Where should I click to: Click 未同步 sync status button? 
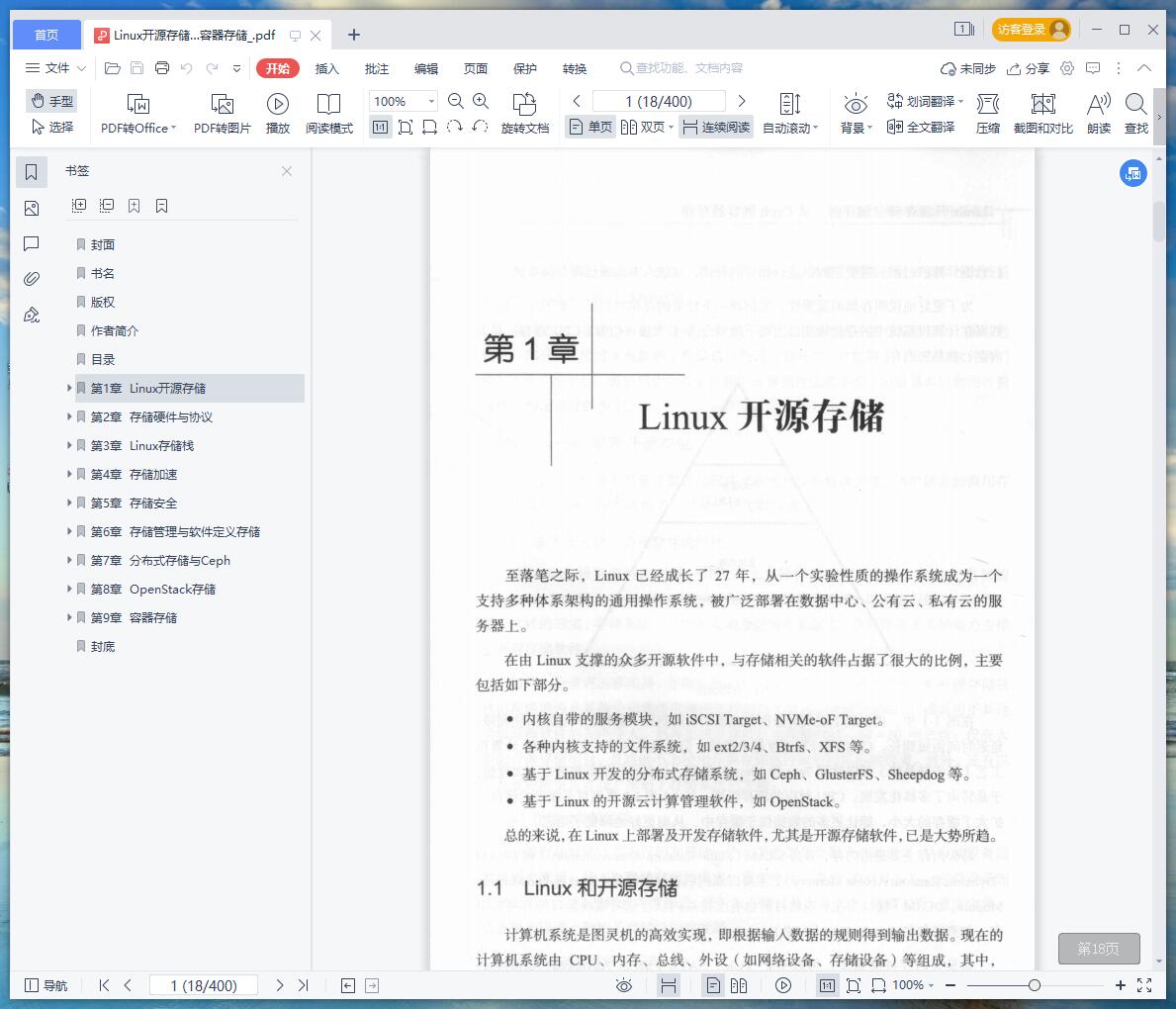pos(968,68)
